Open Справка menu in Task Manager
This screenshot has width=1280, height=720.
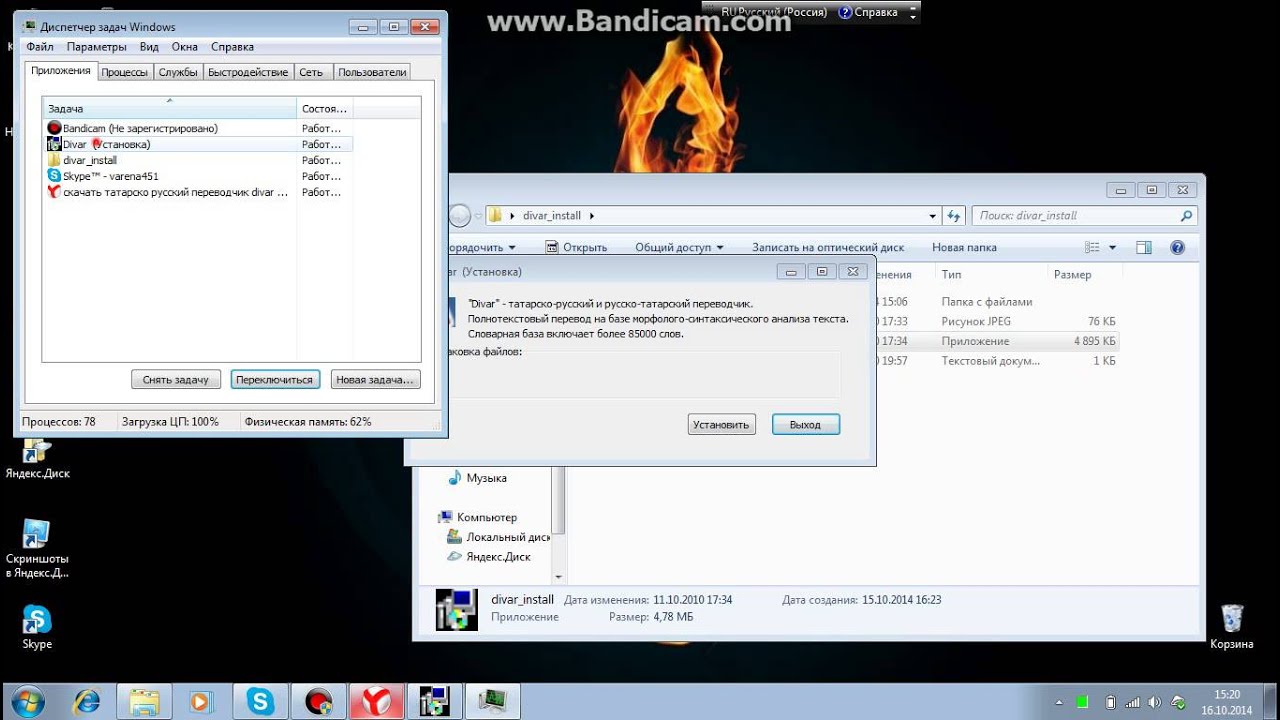(x=232, y=47)
